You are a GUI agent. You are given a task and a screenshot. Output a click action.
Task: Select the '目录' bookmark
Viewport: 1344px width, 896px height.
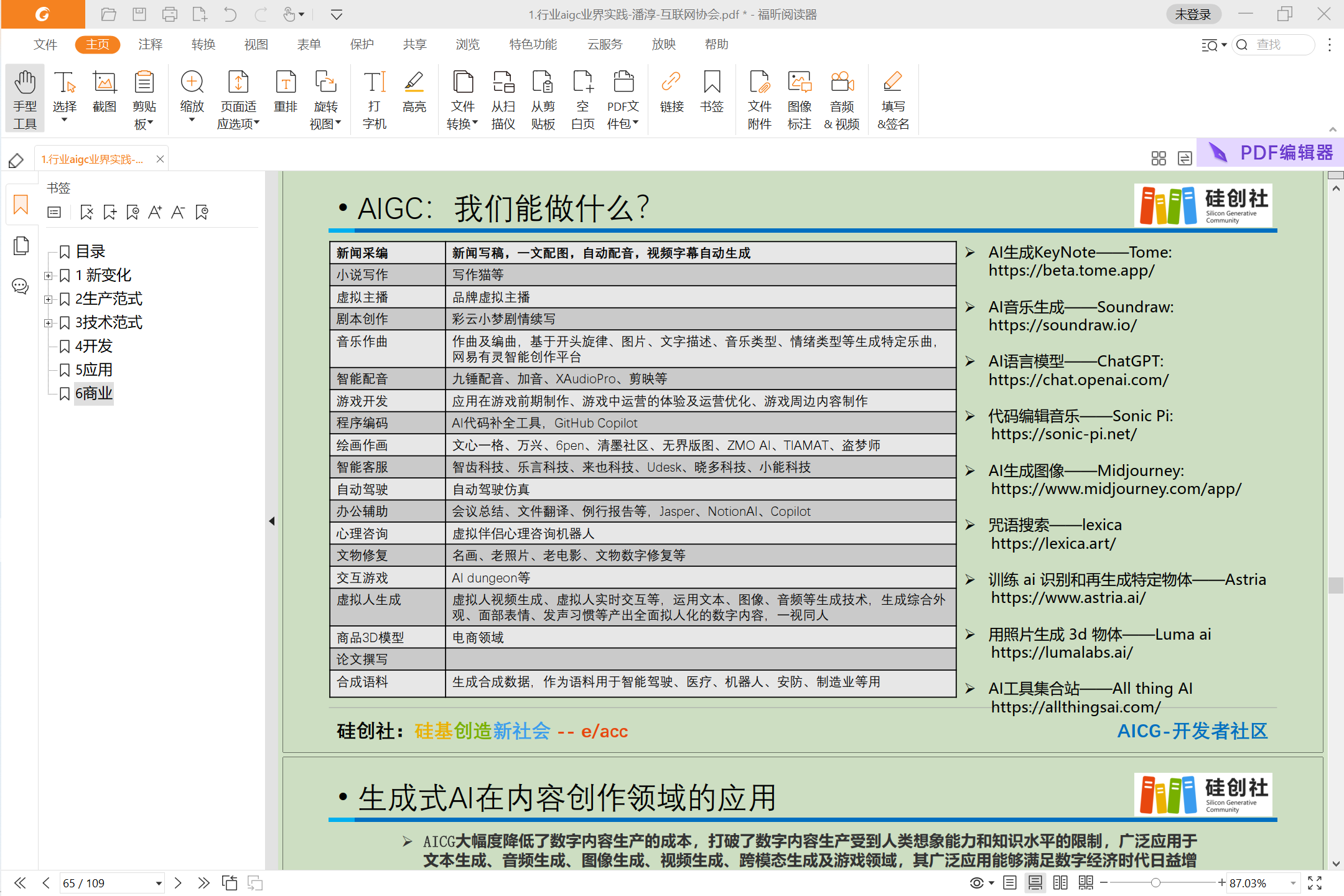(90, 251)
